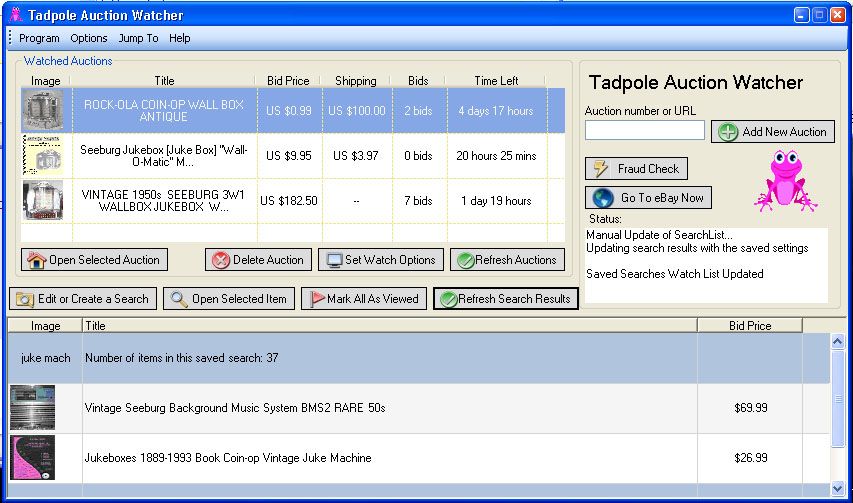Click the "US $182.50" bid price cell

(288, 201)
